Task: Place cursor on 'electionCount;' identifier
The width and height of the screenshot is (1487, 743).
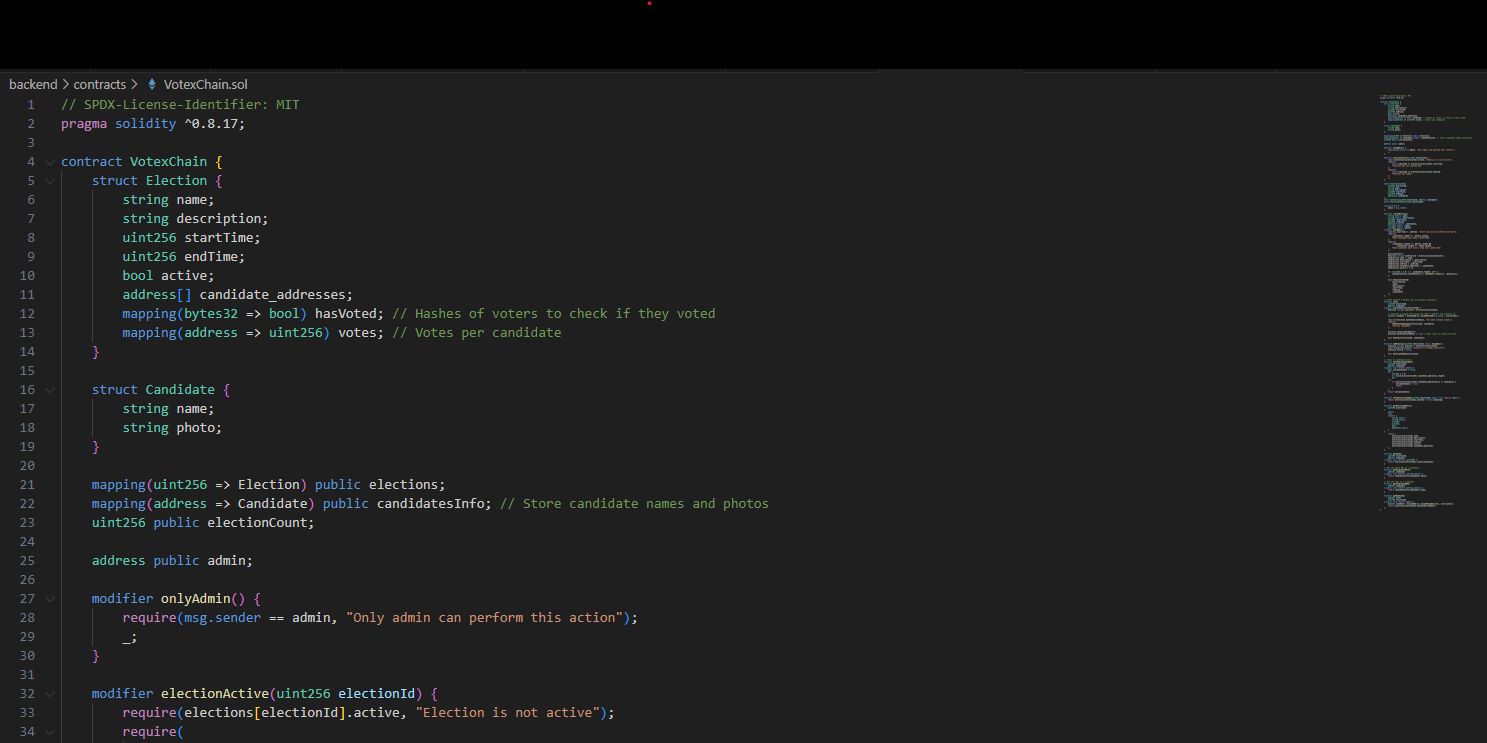Action: [x=261, y=523]
